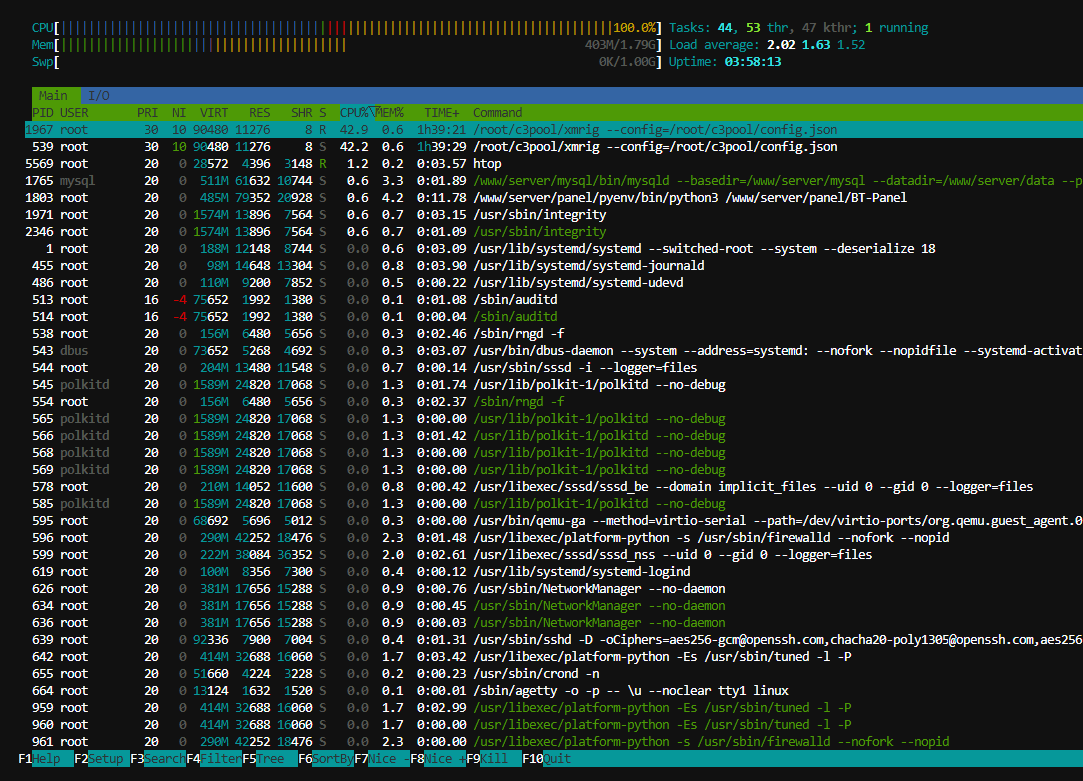Select the tuned thread row PID 959
1083x781 pixels.
click(x=554, y=707)
